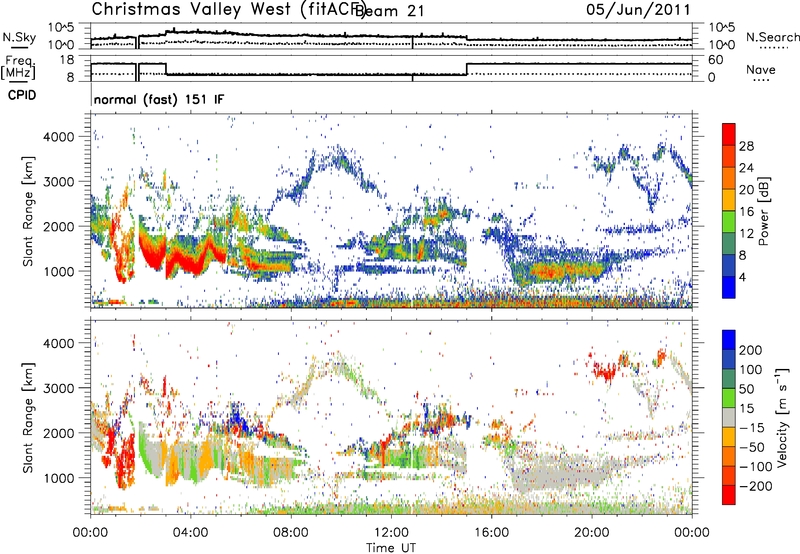800x554 pixels.
Task: Click the date '05/Jun/2011'
Action: (x=638, y=10)
